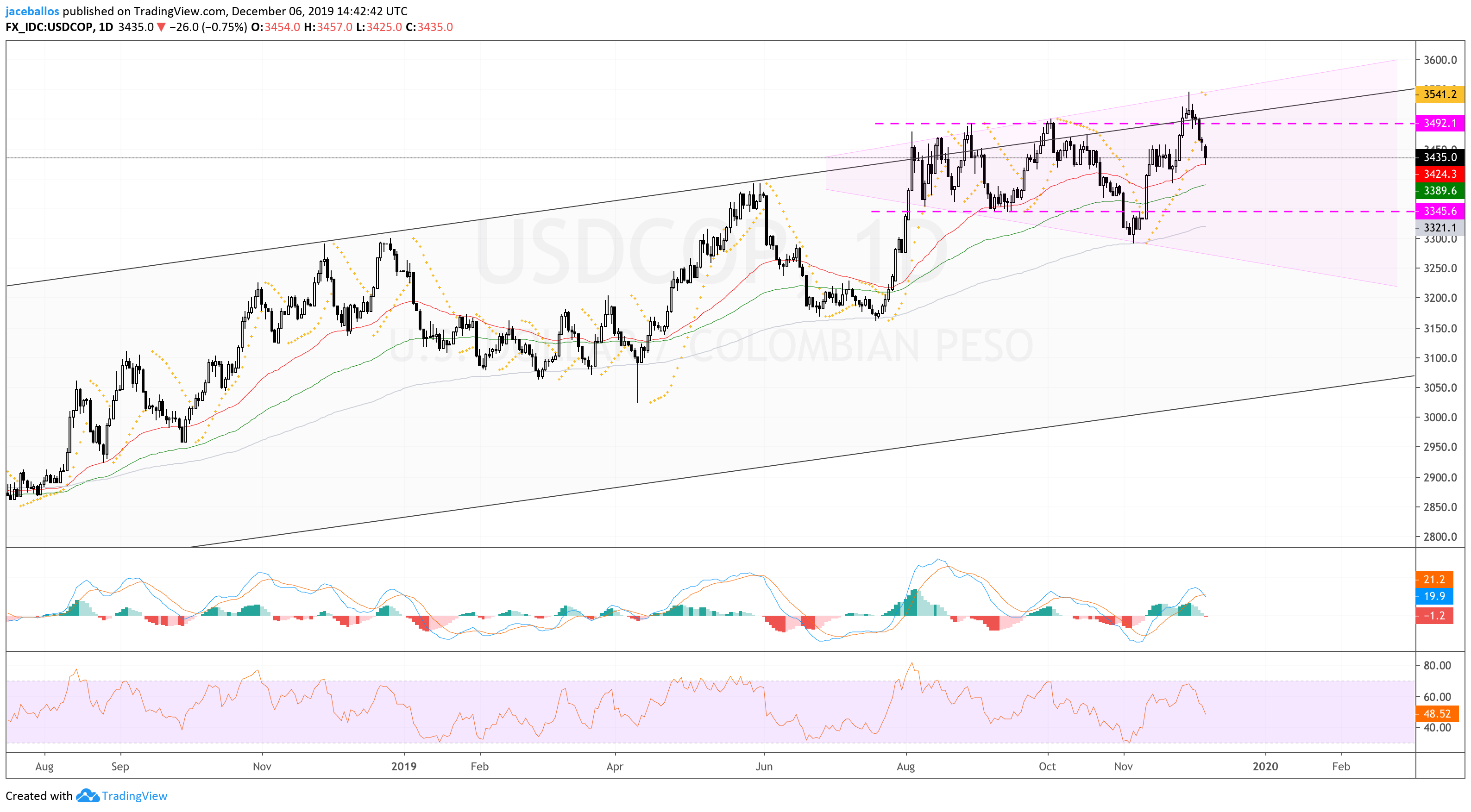Select the orange 3541.2 price label
Screen dimensions: 1471x812
1440,94
